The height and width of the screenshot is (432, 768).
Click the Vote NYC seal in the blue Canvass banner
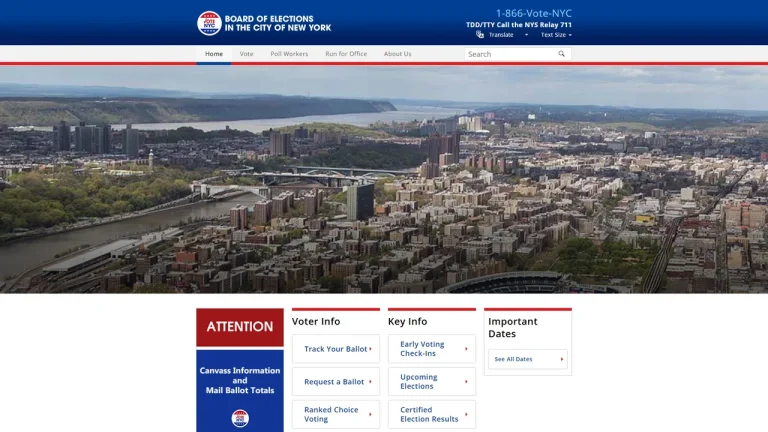[x=240, y=418]
